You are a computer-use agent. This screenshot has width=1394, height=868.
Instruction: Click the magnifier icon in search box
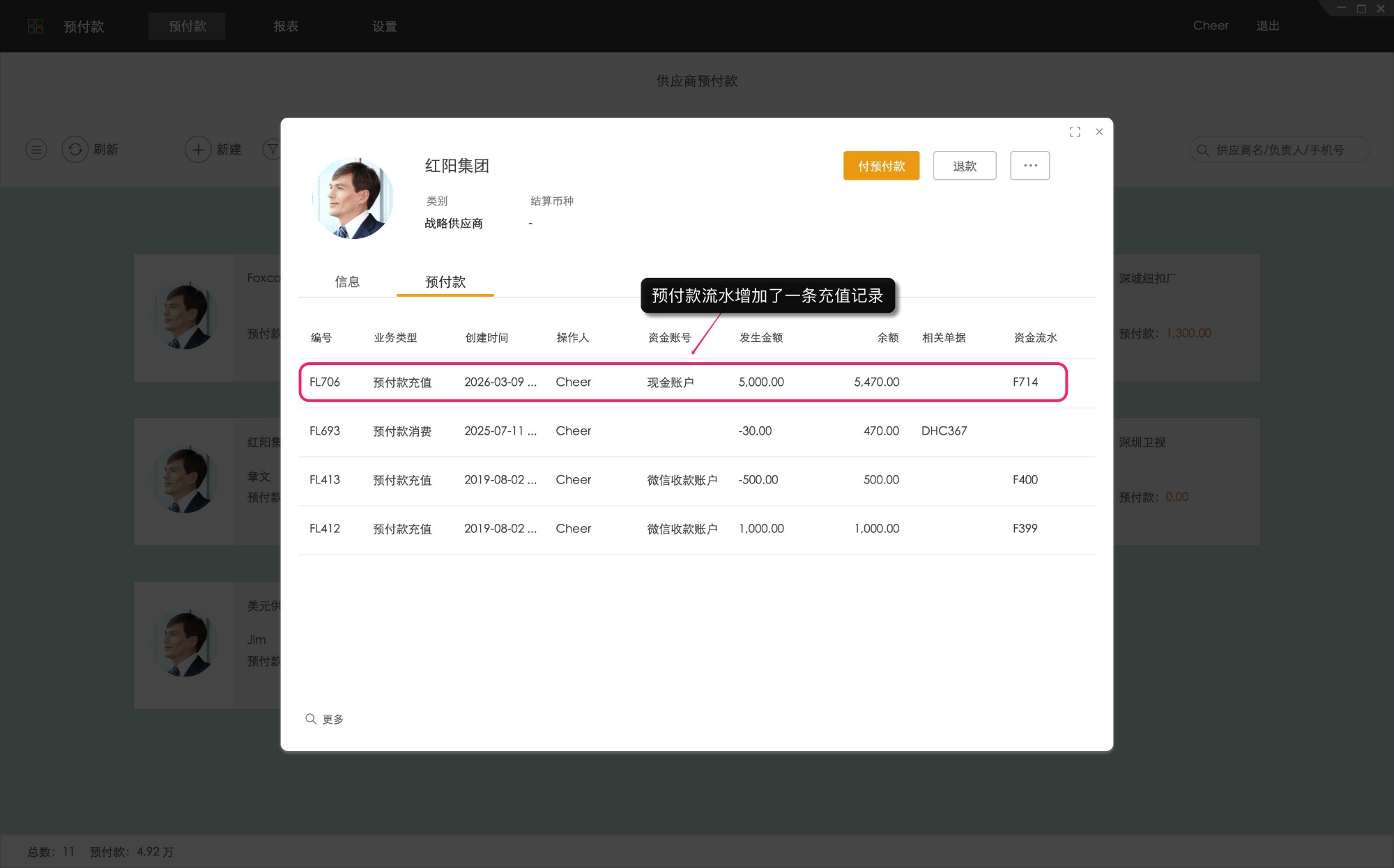(x=1202, y=149)
